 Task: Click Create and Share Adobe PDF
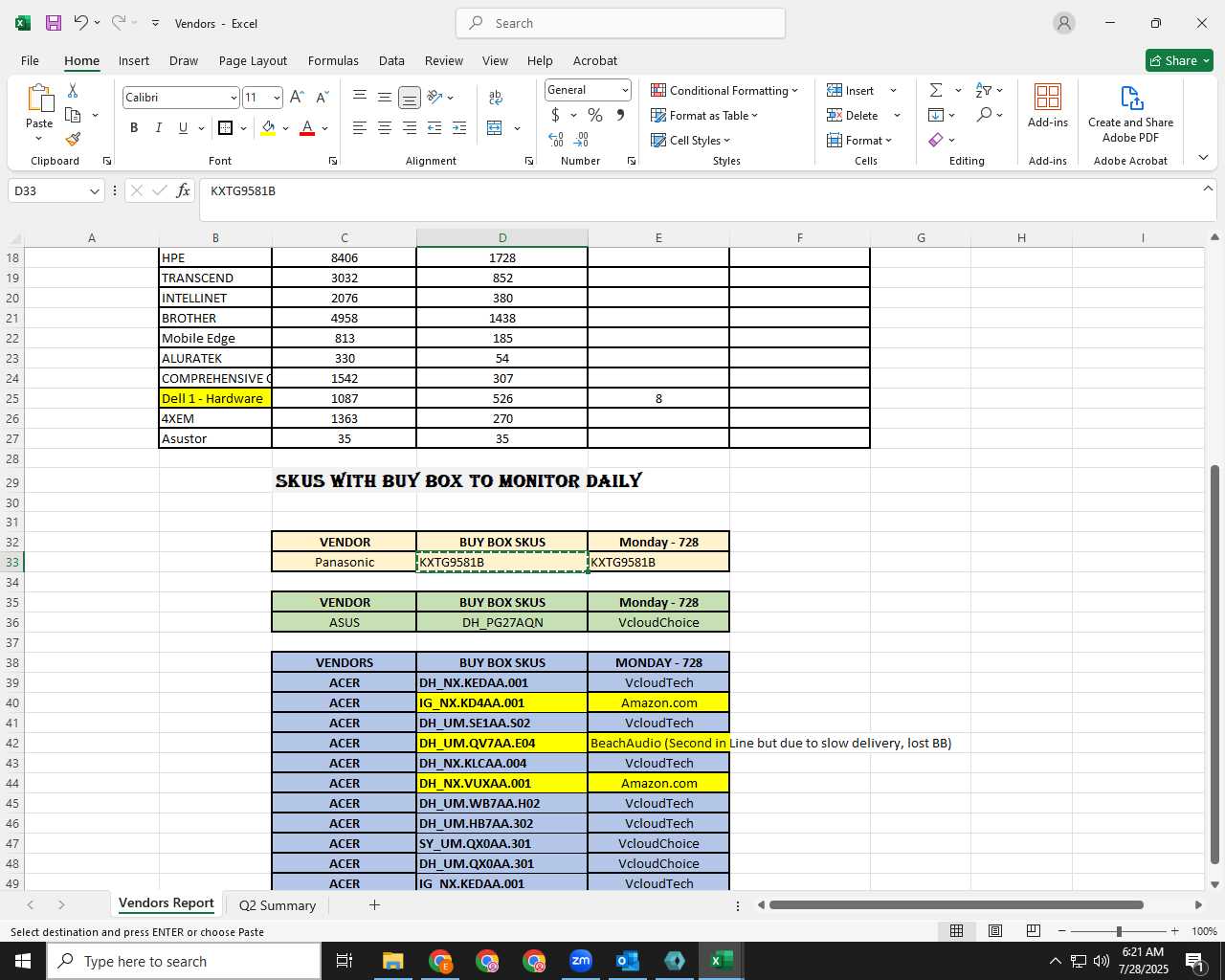coord(1130,113)
